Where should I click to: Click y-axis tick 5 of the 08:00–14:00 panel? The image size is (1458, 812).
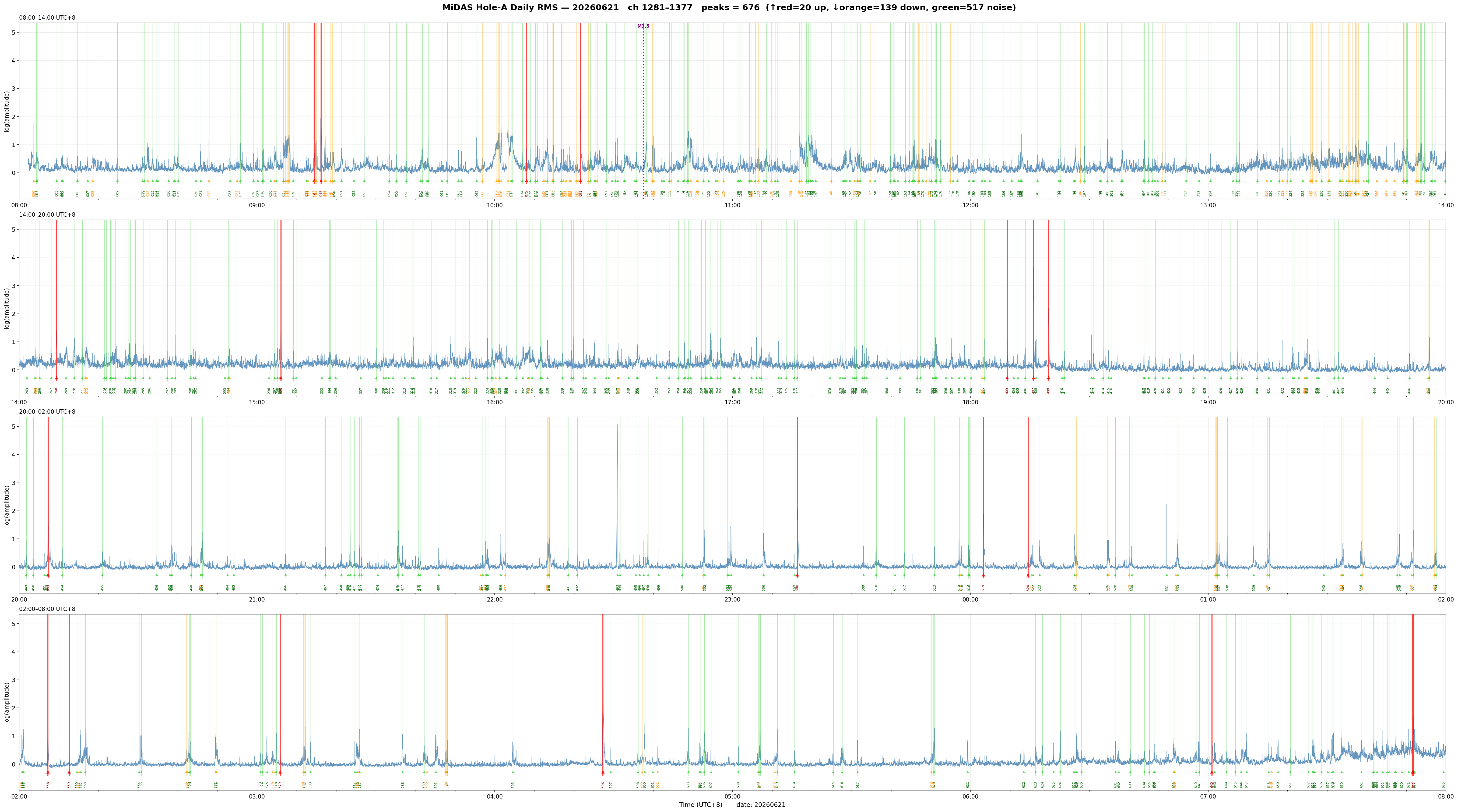click(13, 32)
